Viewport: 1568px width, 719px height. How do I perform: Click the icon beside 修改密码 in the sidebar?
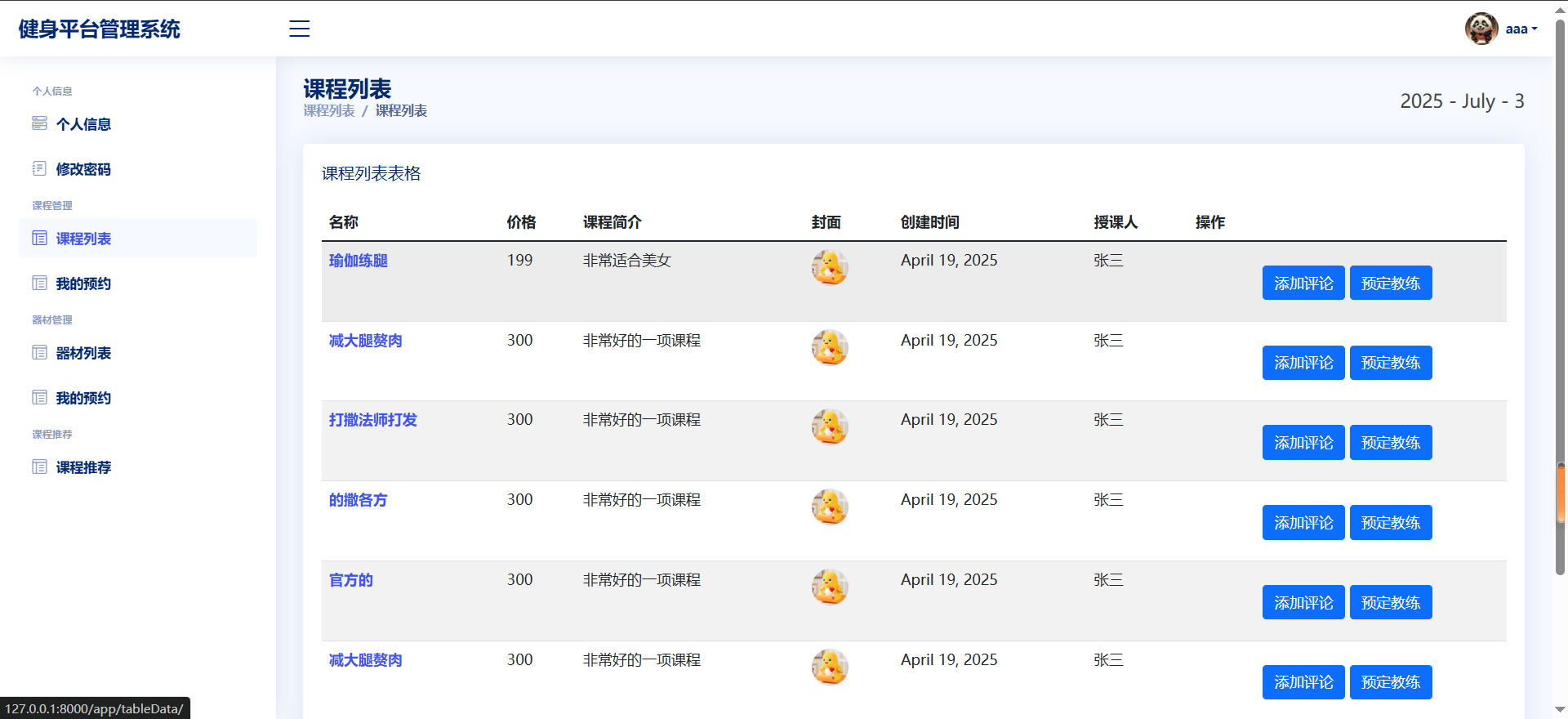(x=39, y=168)
